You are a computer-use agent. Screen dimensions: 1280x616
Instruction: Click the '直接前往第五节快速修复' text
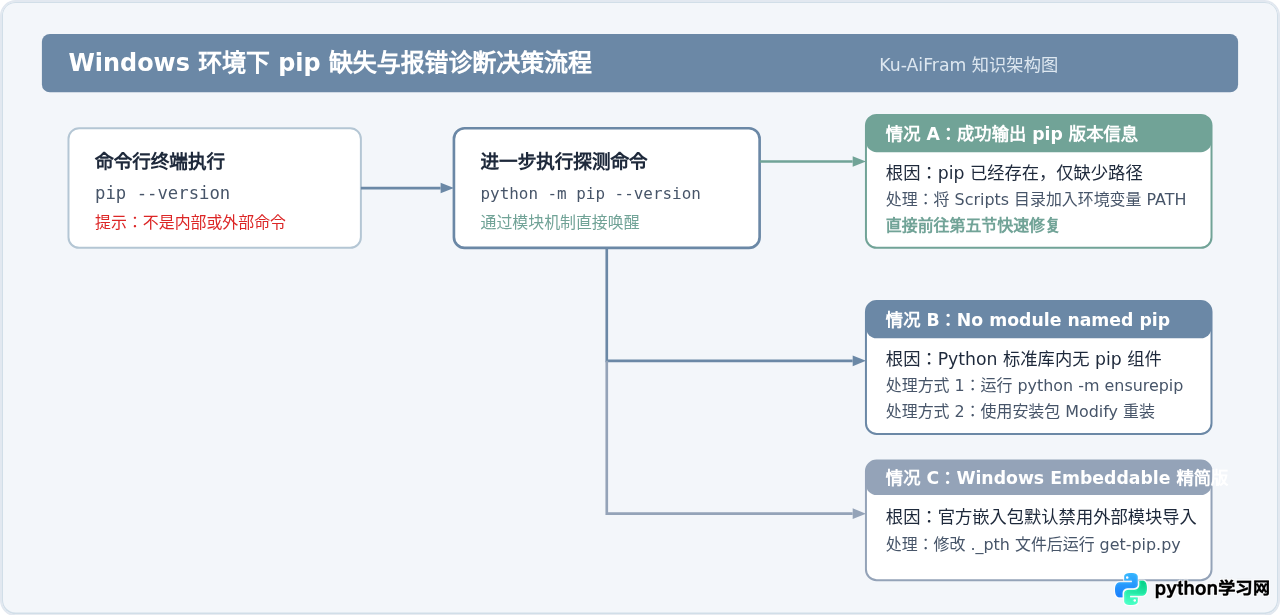[x=973, y=225]
